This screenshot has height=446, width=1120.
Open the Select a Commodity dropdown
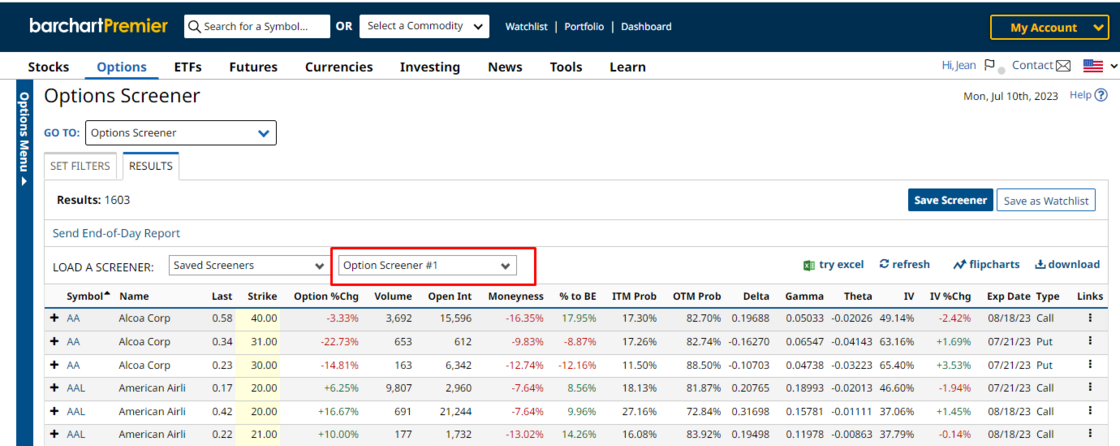click(x=424, y=26)
